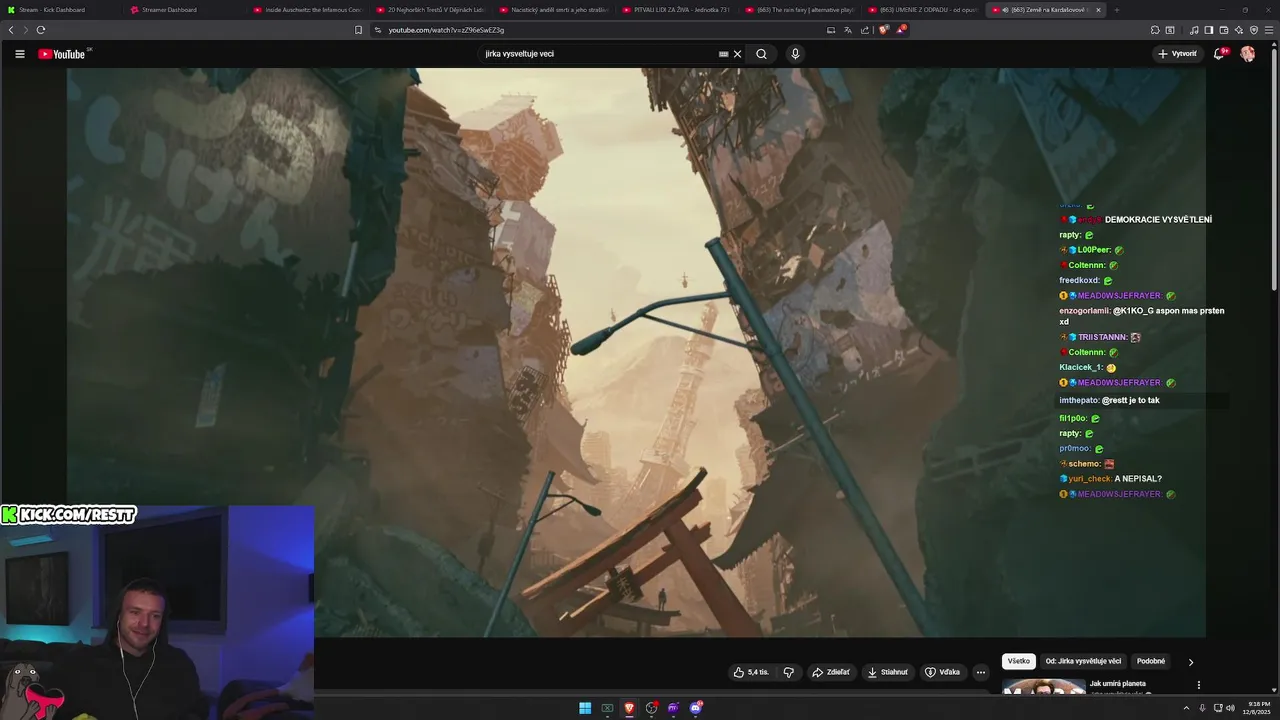Open the translate page icon

(x=847, y=30)
